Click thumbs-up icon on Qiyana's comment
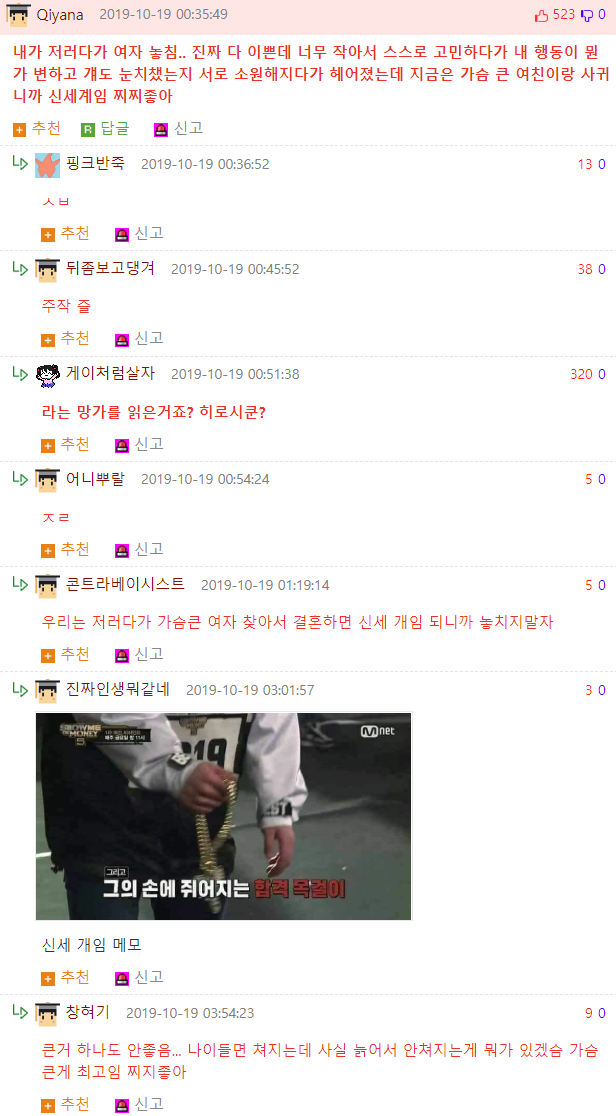 click(x=541, y=15)
